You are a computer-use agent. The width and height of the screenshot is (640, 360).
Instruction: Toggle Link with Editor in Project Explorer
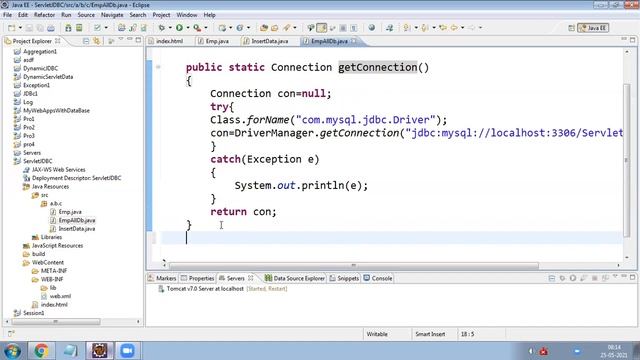[97, 41]
